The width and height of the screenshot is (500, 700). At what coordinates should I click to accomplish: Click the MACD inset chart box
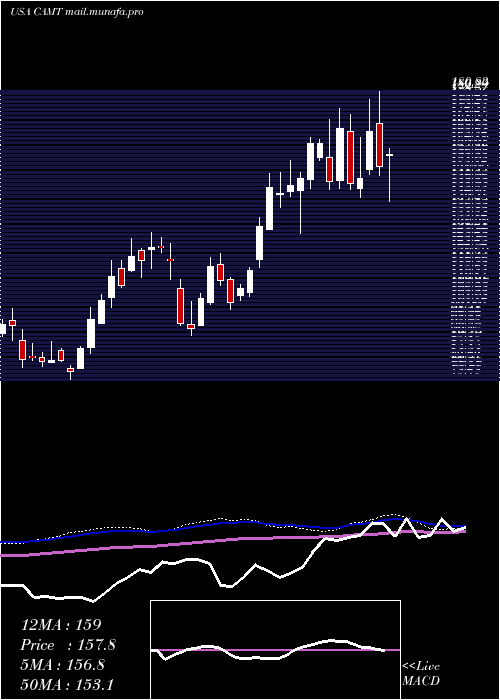tap(275, 650)
